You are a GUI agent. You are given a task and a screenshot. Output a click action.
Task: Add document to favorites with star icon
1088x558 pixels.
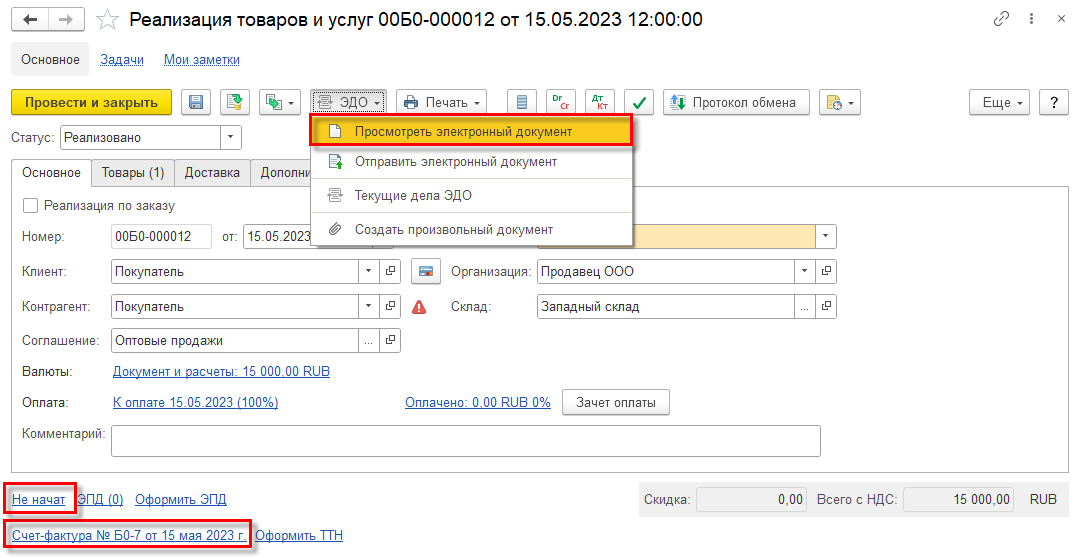[108, 19]
